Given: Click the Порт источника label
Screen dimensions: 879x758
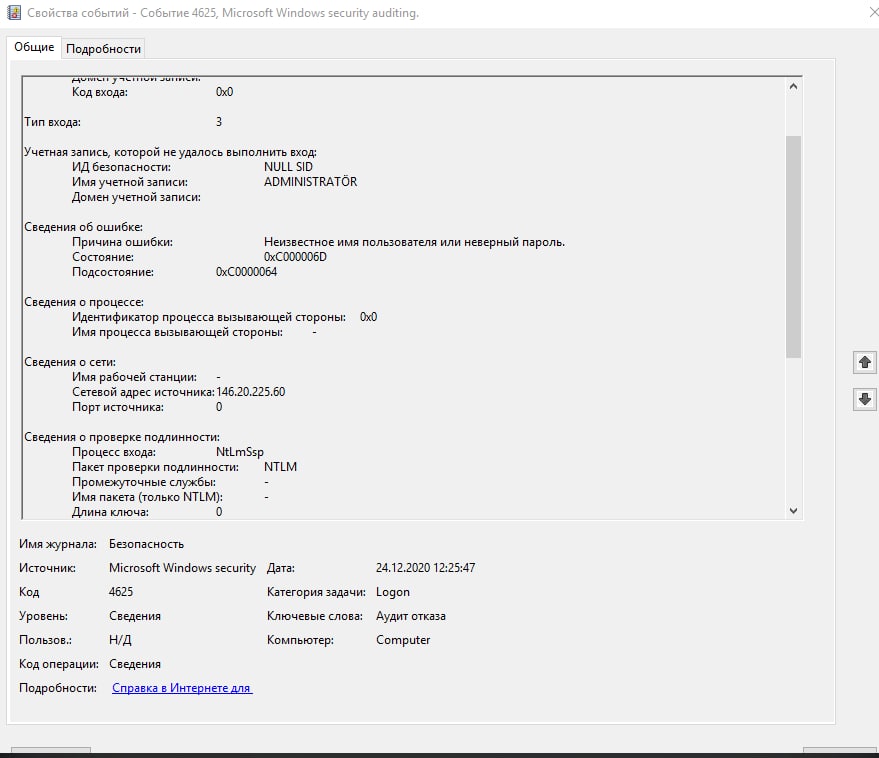Looking at the screenshot, I should click(x=118, y=407).
